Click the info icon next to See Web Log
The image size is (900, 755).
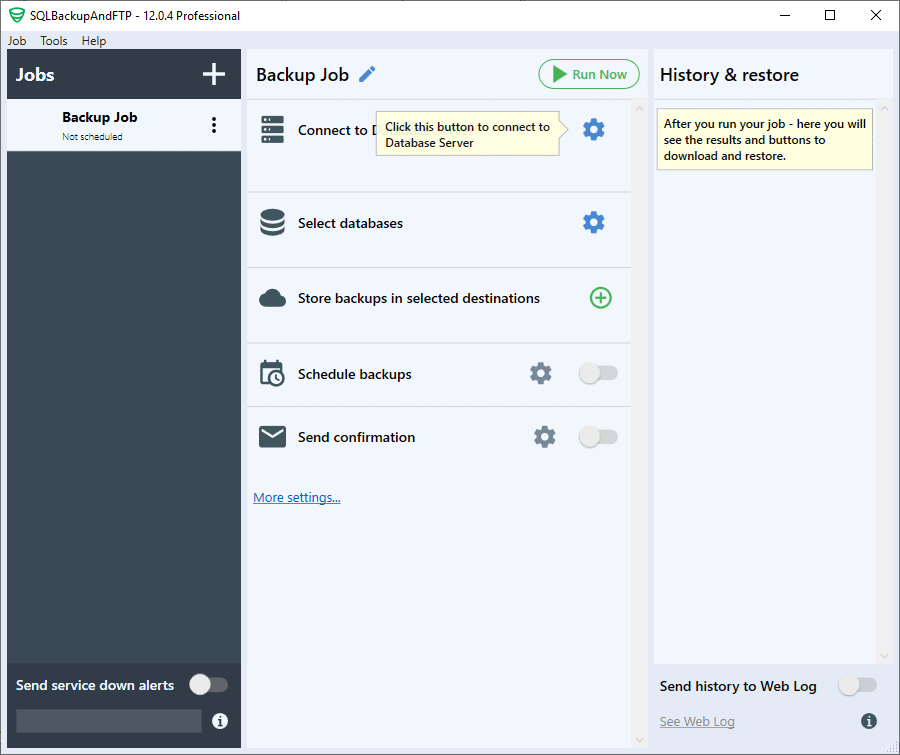pos(868,720)
